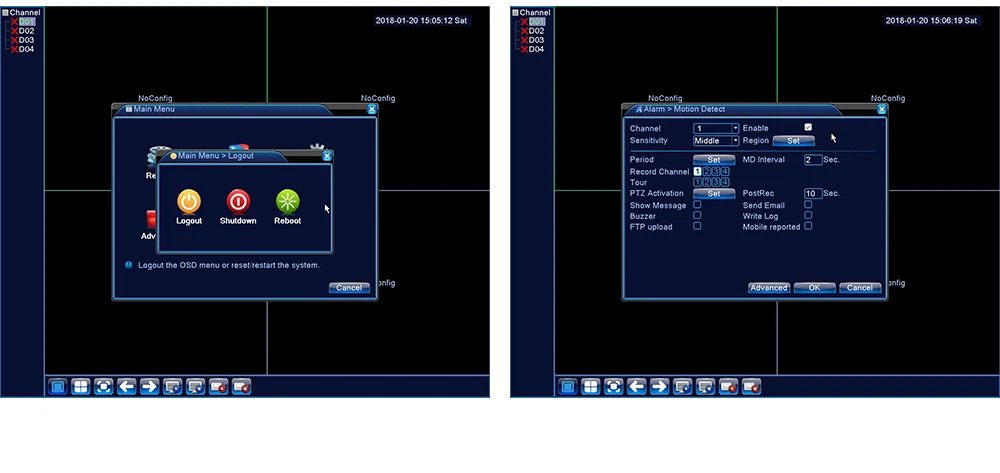Click red play record icon, Motion Detect screen toolbar
This screenshot has height=473, width=1000.
click(729, 386)
